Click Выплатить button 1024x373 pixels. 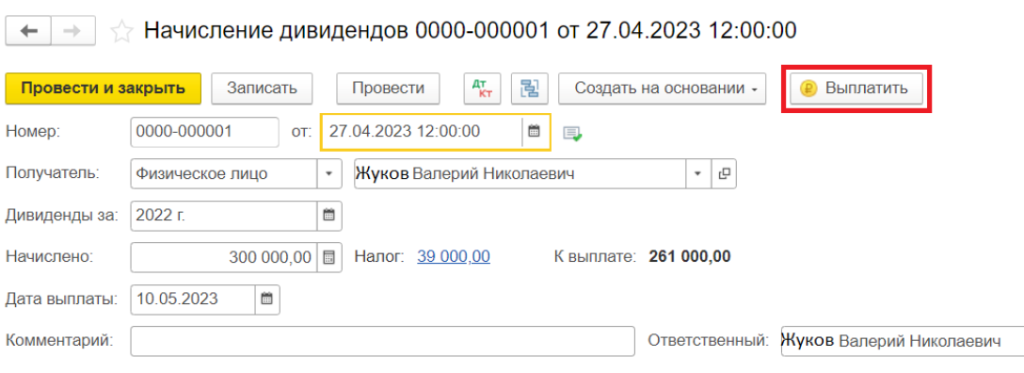point(856,88)
